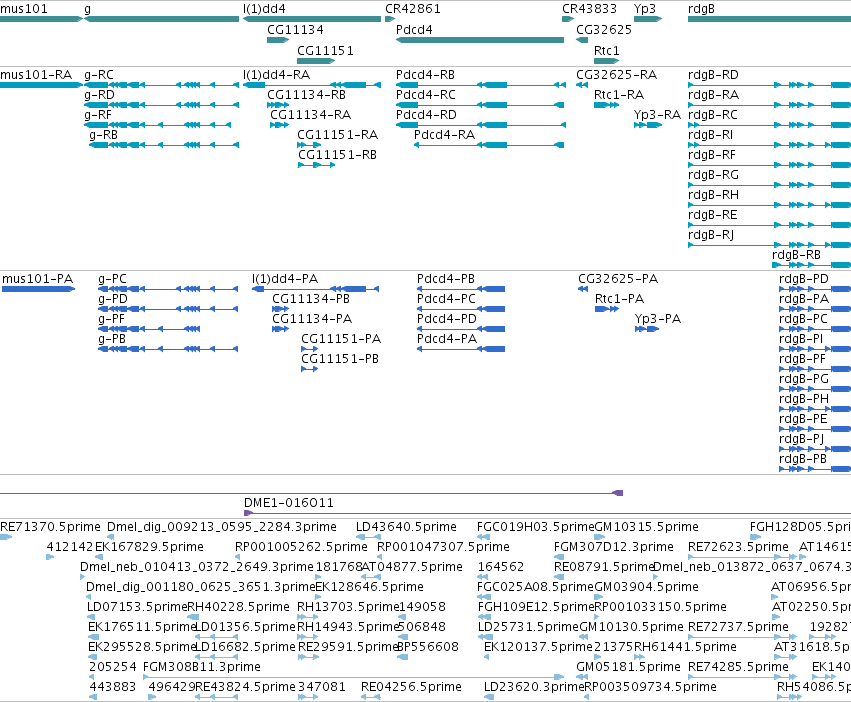
Task: Open the CR43833 gene label
Action: click(x=589, y=9)
